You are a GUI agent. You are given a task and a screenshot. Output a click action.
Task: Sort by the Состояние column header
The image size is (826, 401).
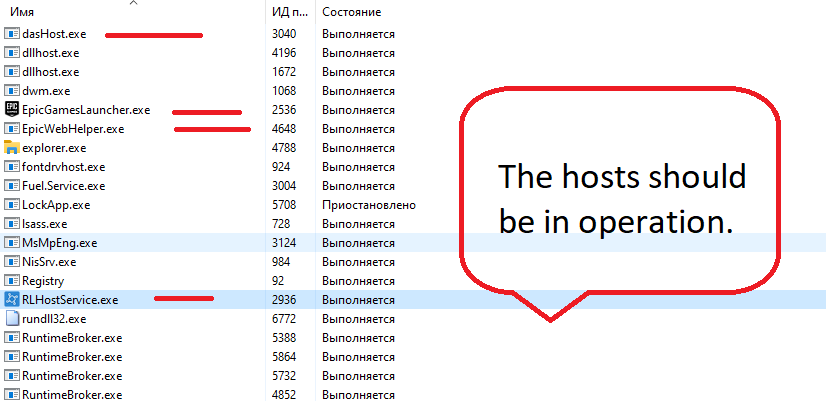[351, 12]
